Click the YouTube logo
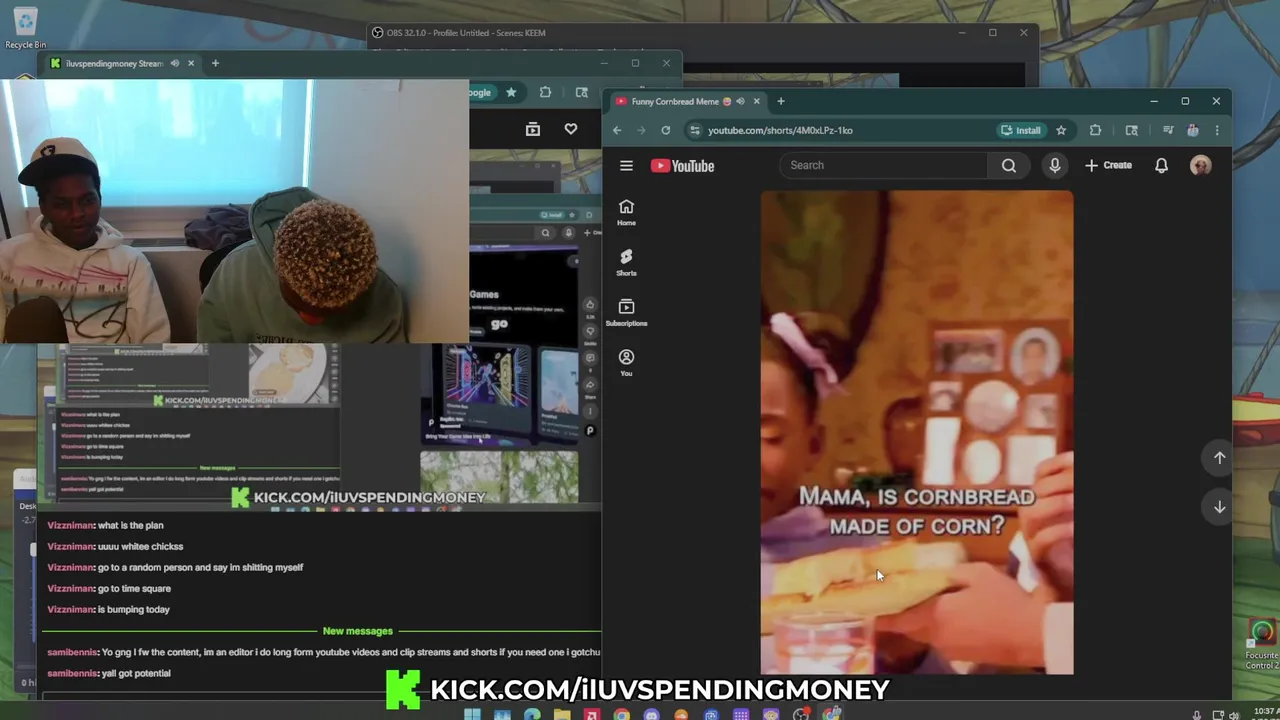This screenshot has height=720, width=1280. pyautogui.click(x=682, y=166)
